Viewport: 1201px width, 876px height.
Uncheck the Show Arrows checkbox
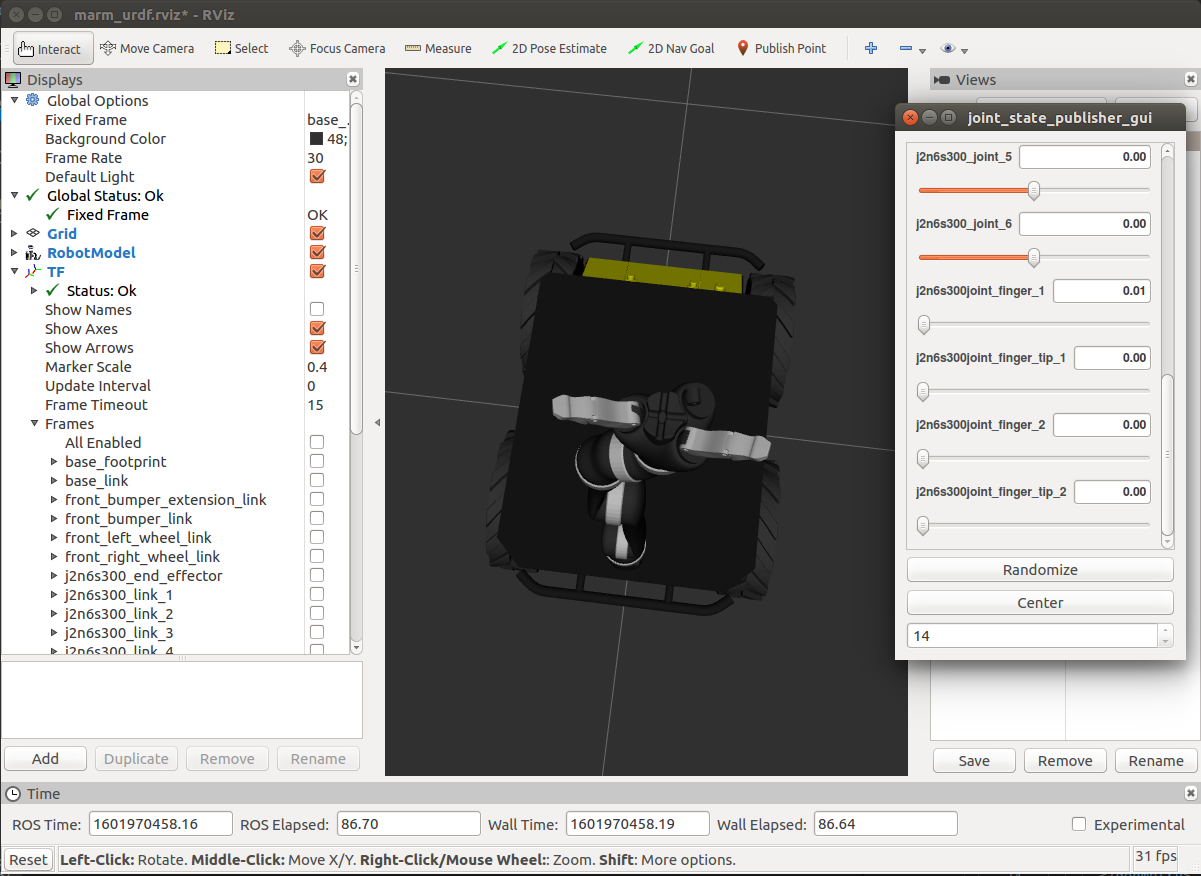(317, 347)
